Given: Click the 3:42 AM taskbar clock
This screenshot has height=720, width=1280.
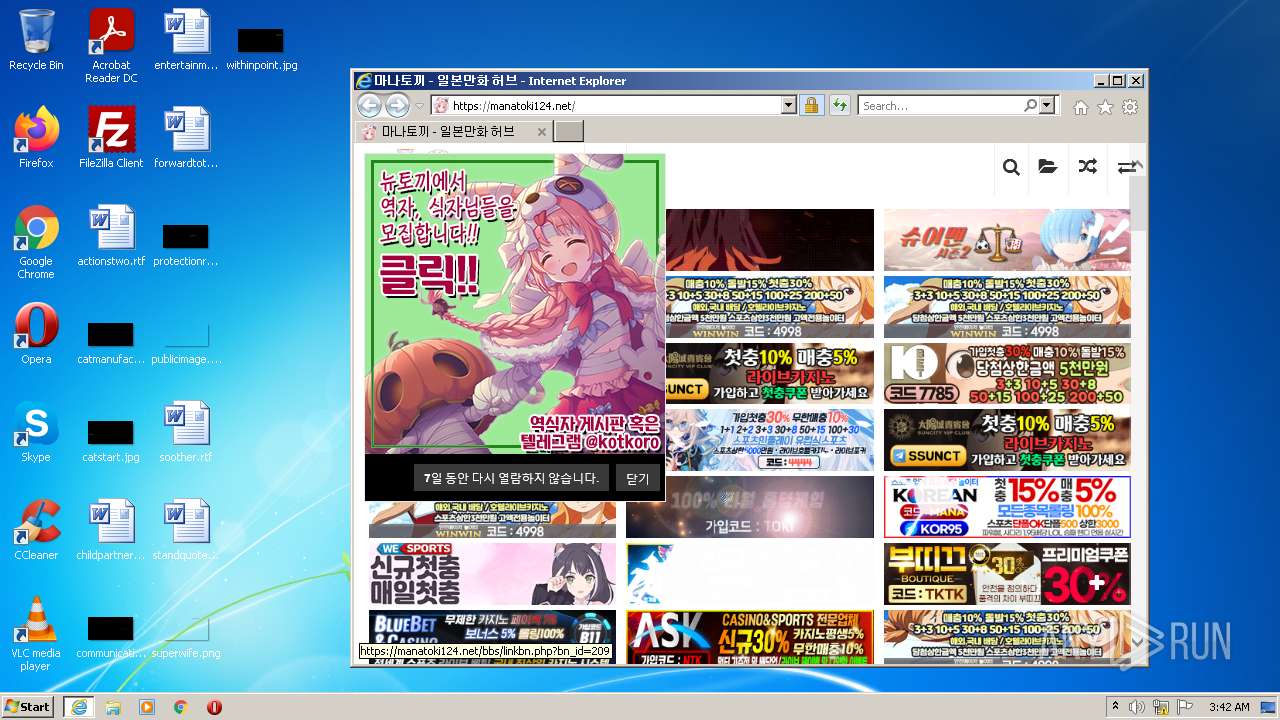Looking at the screenshot, I should (x=1228, y=707).
